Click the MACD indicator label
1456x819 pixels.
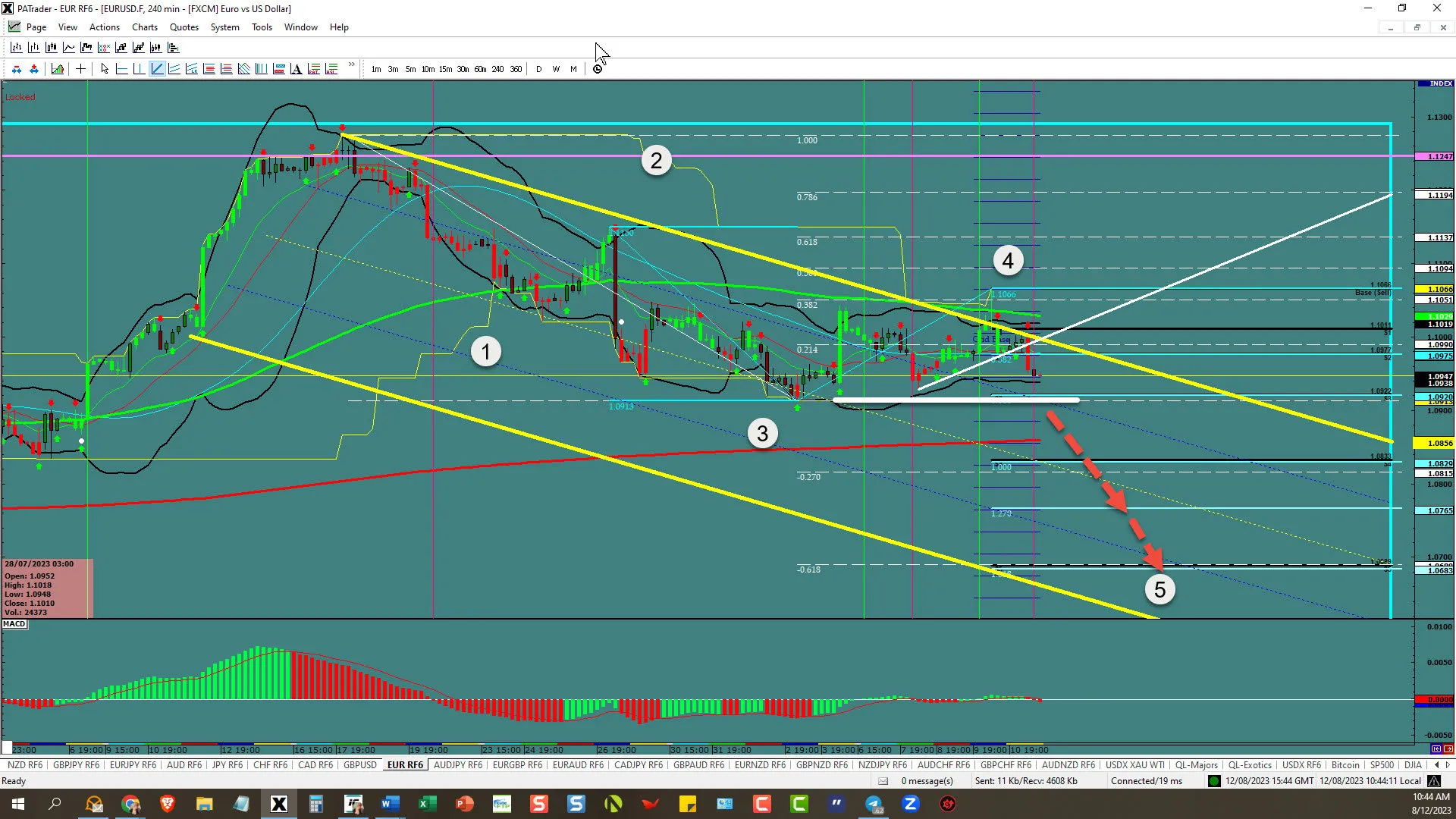[14, 624]
